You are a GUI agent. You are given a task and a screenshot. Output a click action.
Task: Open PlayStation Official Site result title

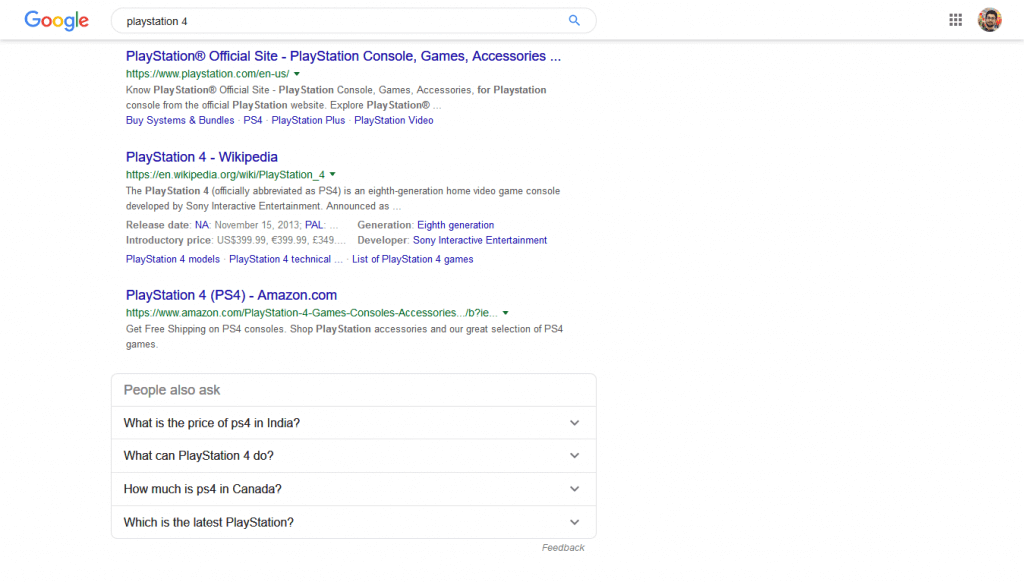pos(344,56)
